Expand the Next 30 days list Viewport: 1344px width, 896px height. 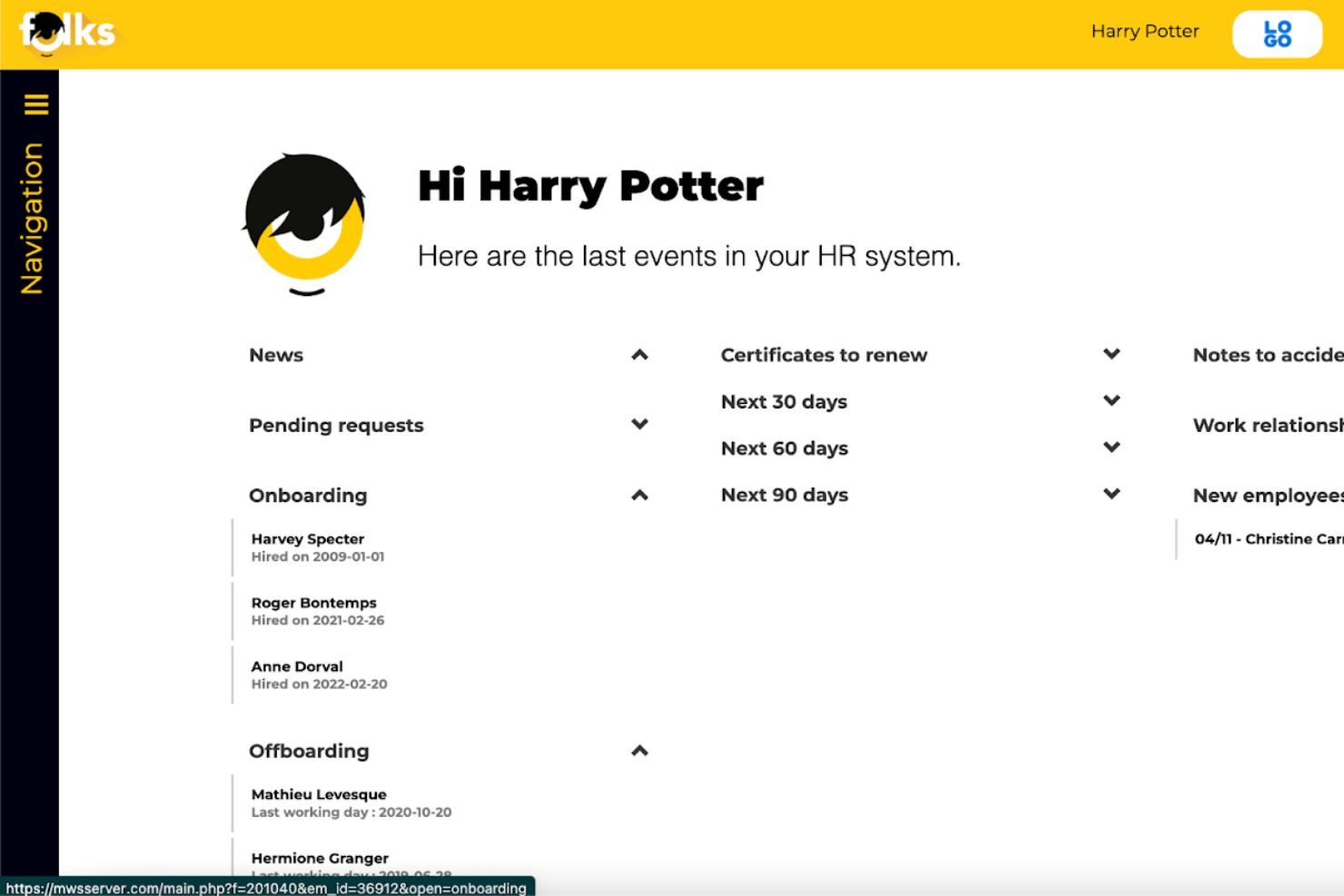(1111, 400)
